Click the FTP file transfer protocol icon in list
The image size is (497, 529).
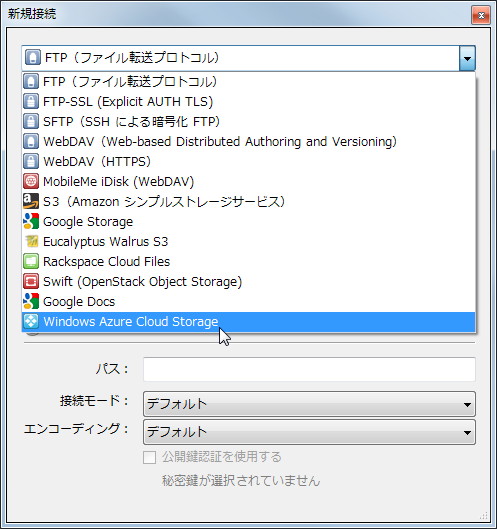[31, 82]
